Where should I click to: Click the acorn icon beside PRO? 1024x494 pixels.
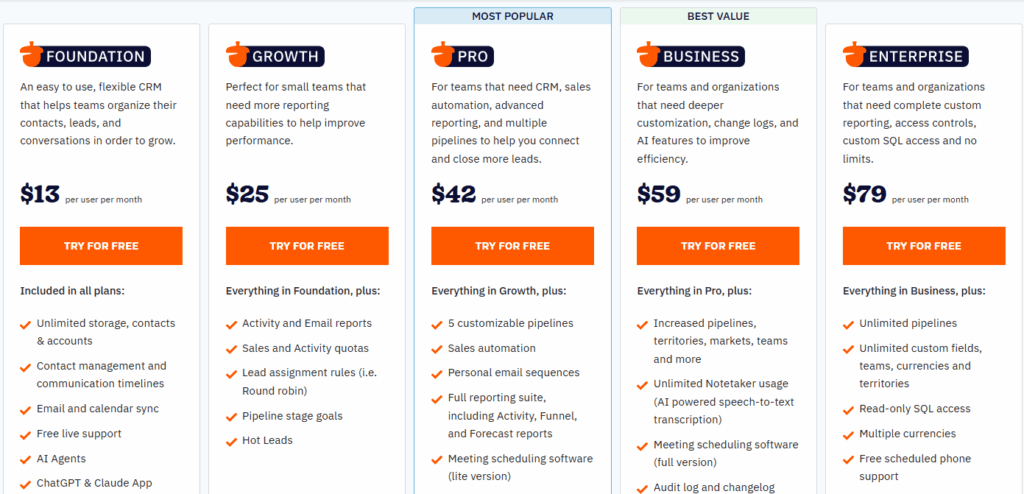click(443, 54)
